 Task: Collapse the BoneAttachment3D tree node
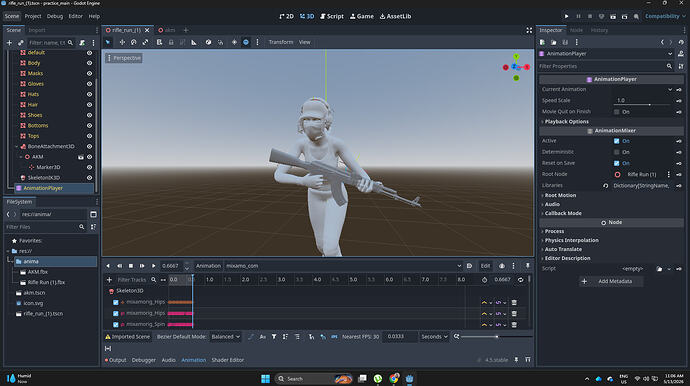pyautogui.click(x=17, y=147)
